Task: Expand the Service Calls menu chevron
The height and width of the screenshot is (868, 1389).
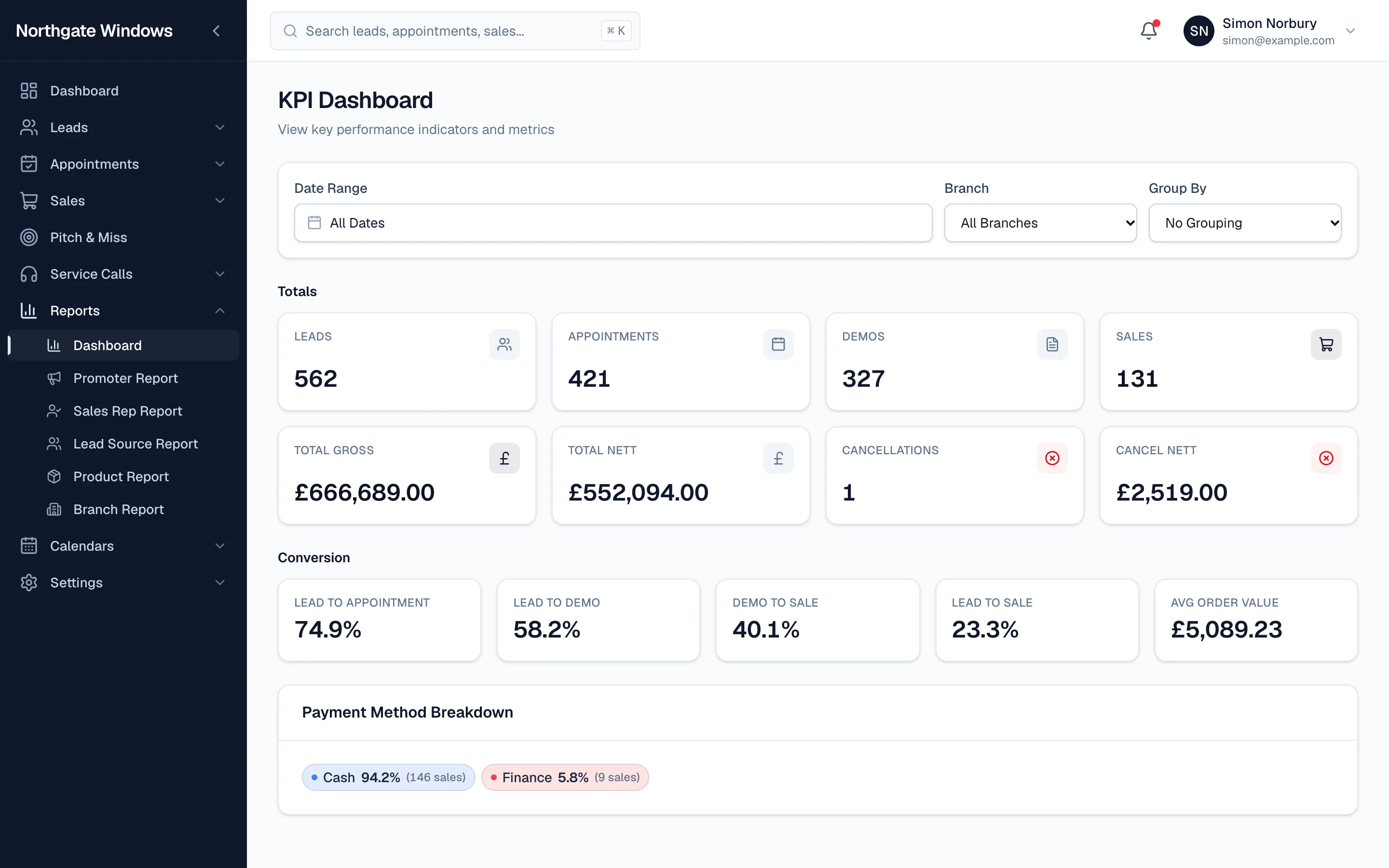Action: click(220, 274)
